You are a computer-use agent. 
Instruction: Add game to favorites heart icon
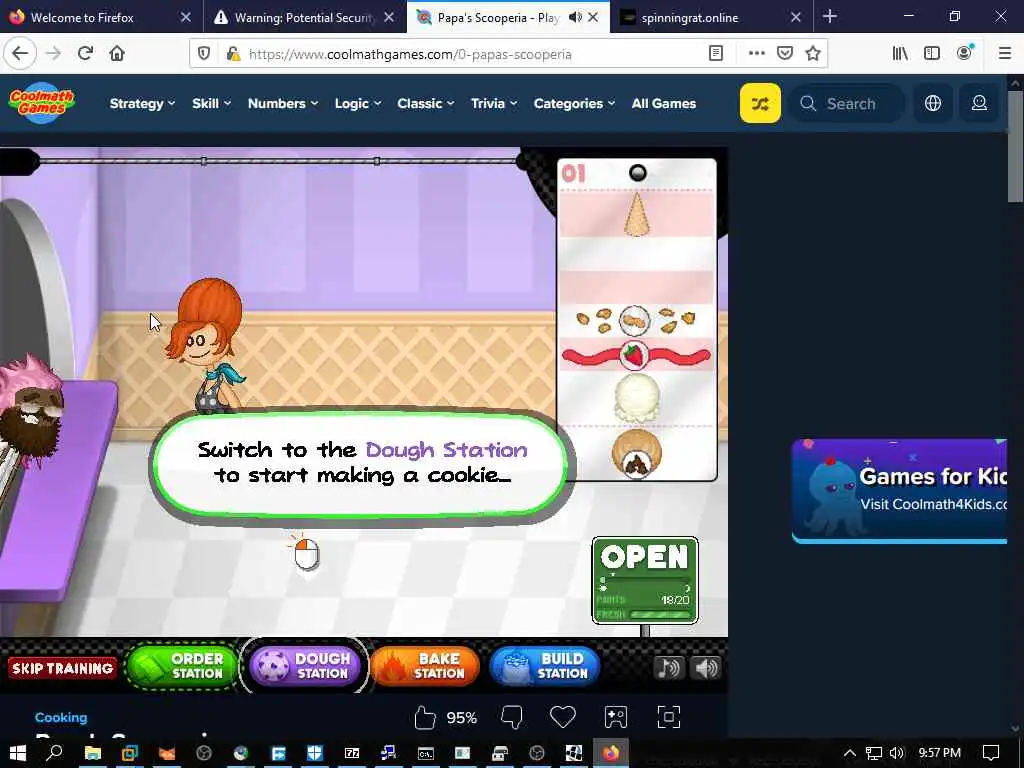[x=563, y=717]
